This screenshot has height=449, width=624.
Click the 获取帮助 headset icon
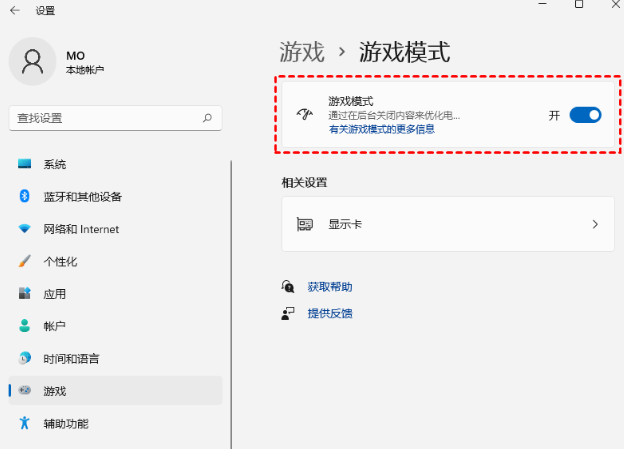point(288,286)
